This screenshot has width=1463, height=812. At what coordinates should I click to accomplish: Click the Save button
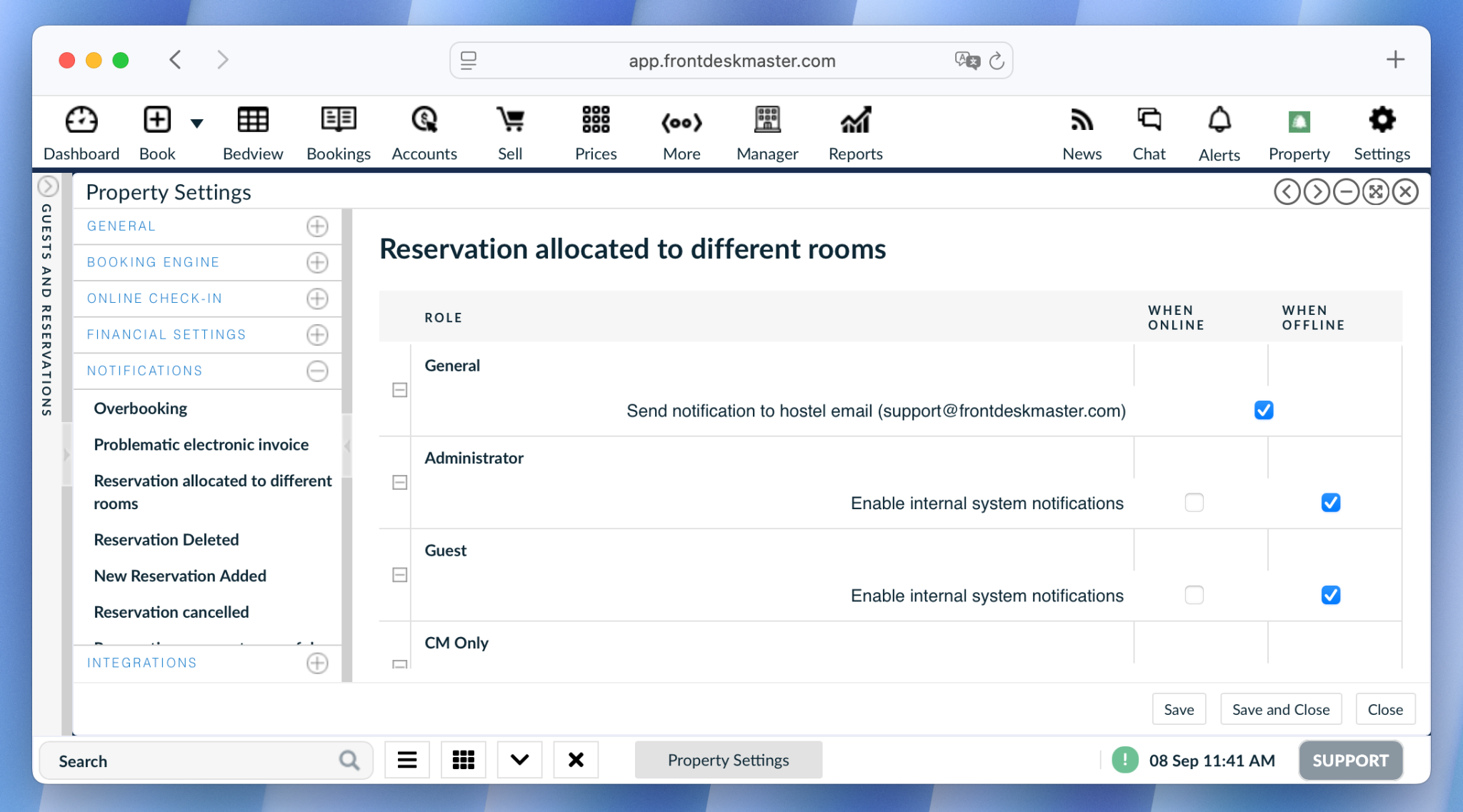1179,709
